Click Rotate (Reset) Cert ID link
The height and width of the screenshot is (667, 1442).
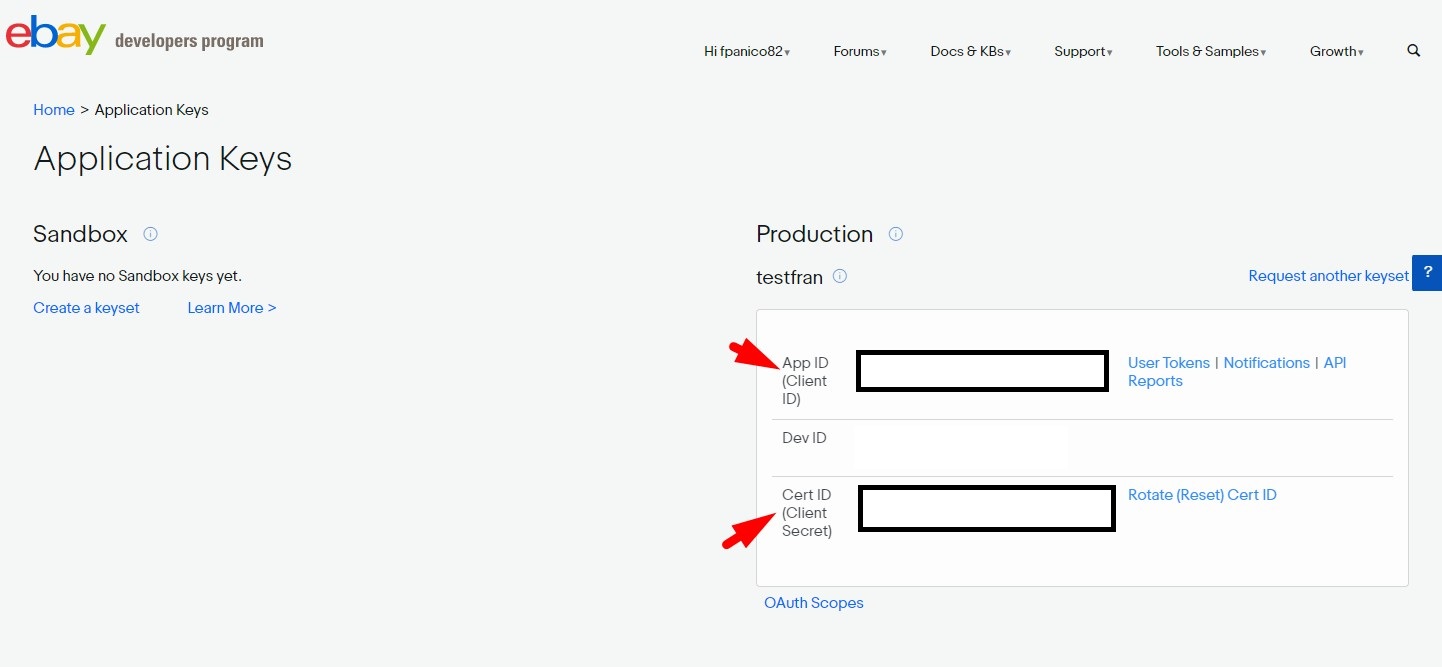click(1202, 495)
